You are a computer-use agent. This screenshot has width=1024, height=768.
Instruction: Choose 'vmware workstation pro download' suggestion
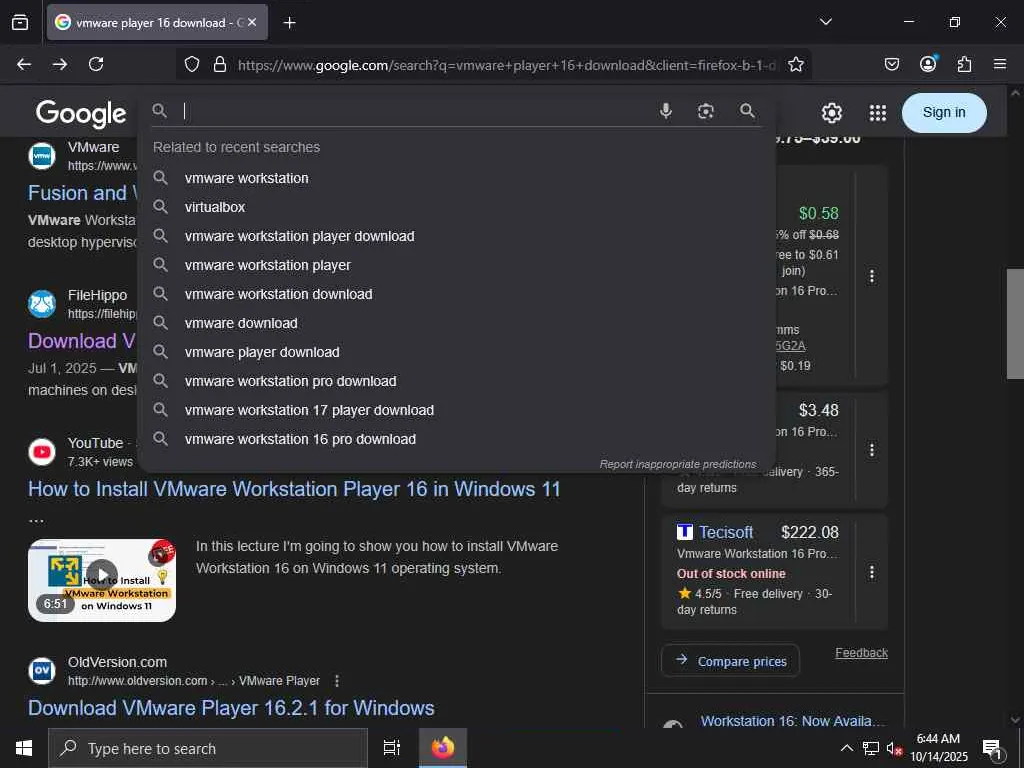click(456, 381)
